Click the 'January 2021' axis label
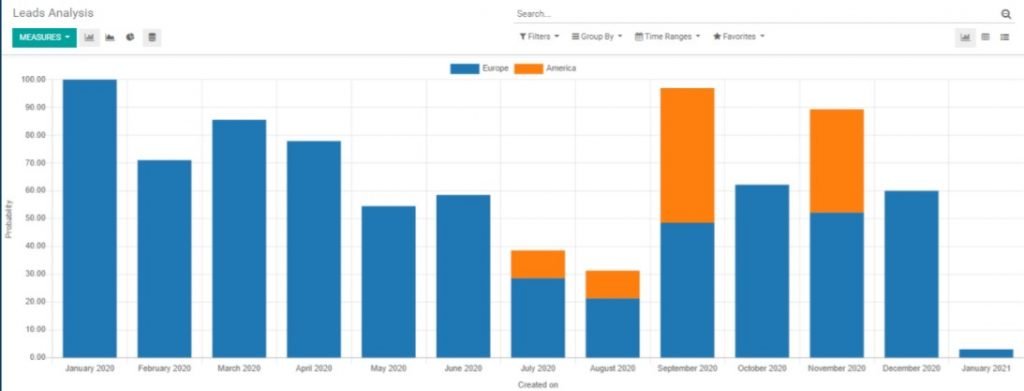 coord(986,369)
